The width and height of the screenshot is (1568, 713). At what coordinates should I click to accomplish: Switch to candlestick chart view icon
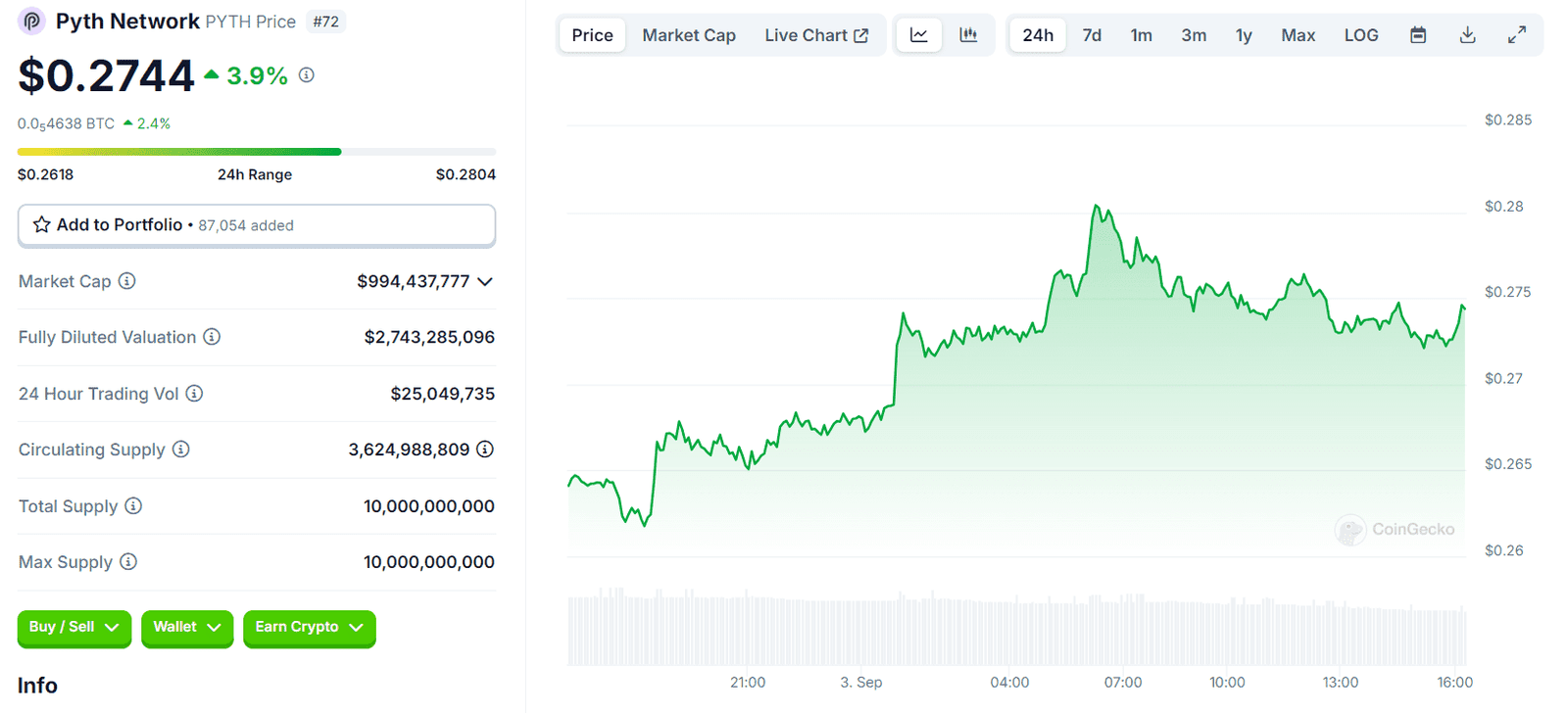pos(968,35)
